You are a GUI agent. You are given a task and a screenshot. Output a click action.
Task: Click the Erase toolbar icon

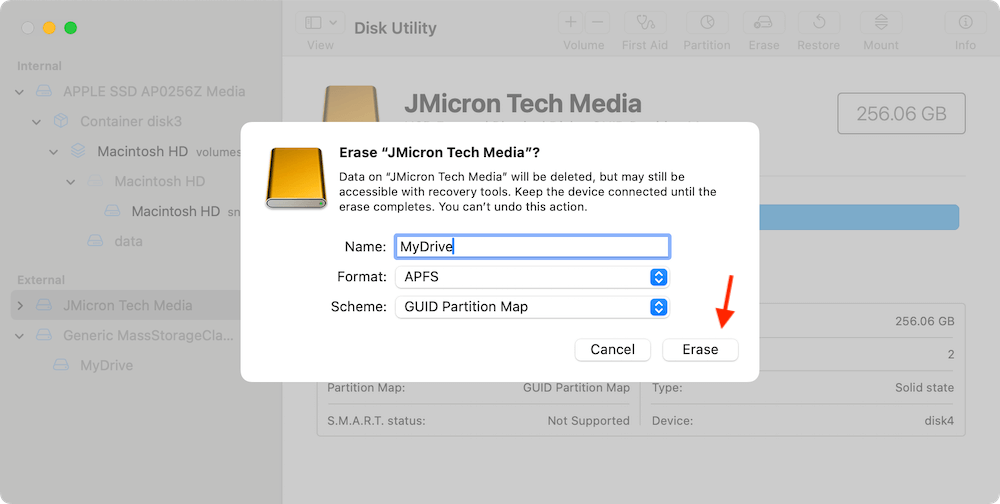763,23
